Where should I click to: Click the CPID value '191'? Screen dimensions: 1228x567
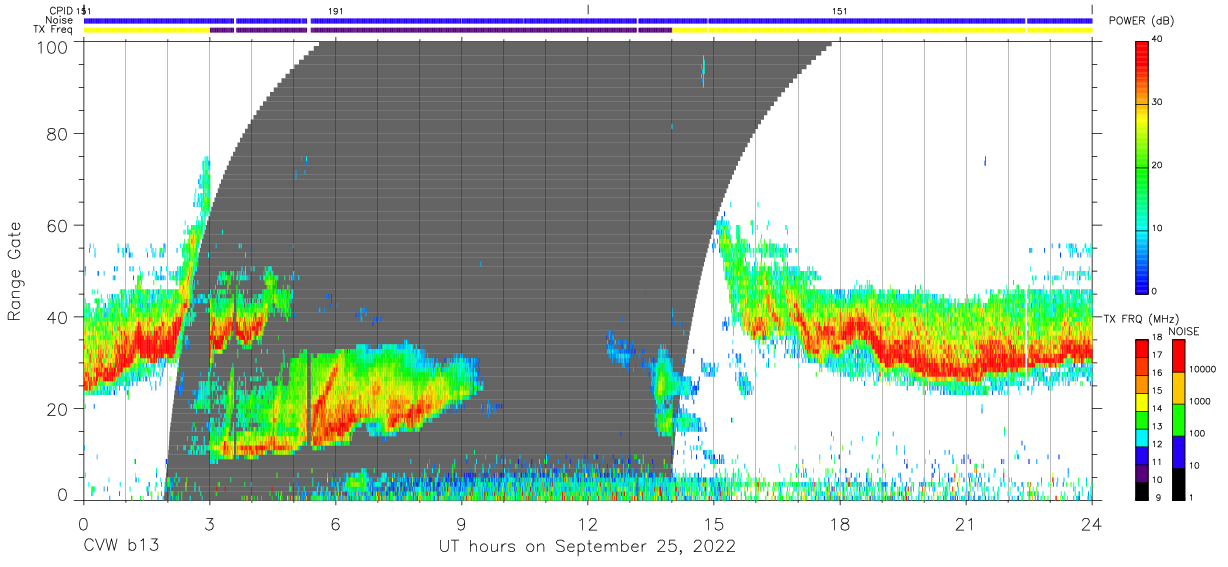click(x=335, y=10)
